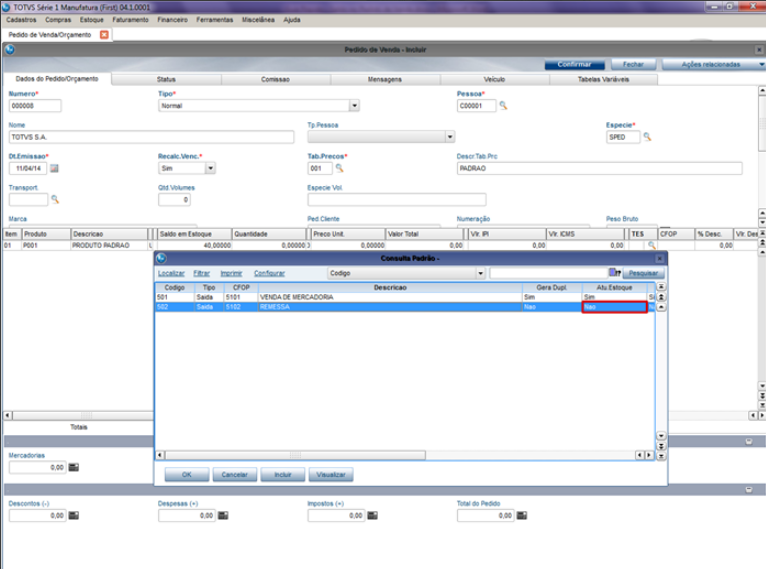Expand the Recalc.Venc. dropdown showing Sim

coord(211,168)
